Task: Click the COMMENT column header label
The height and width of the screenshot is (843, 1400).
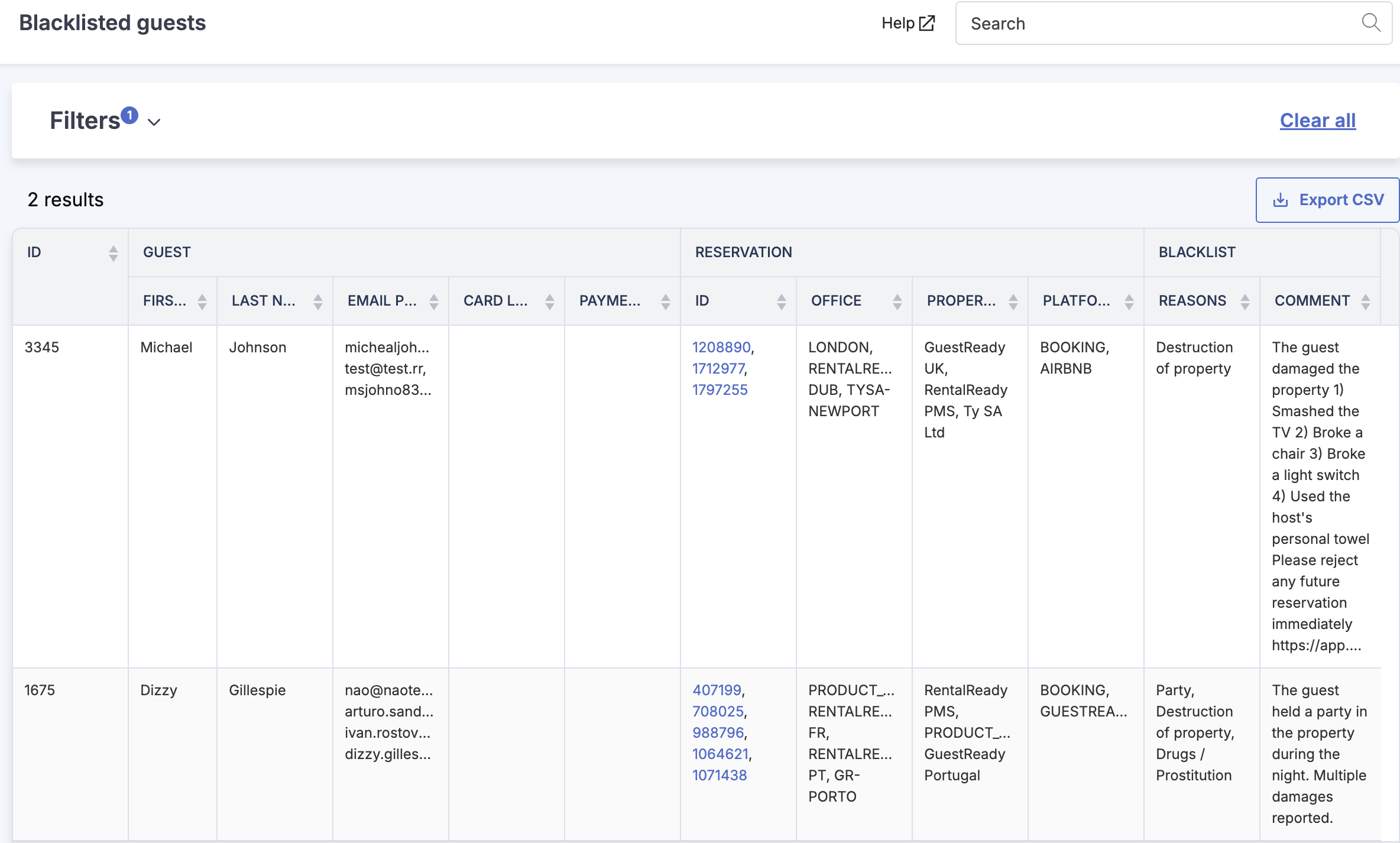Action: 1312,300
